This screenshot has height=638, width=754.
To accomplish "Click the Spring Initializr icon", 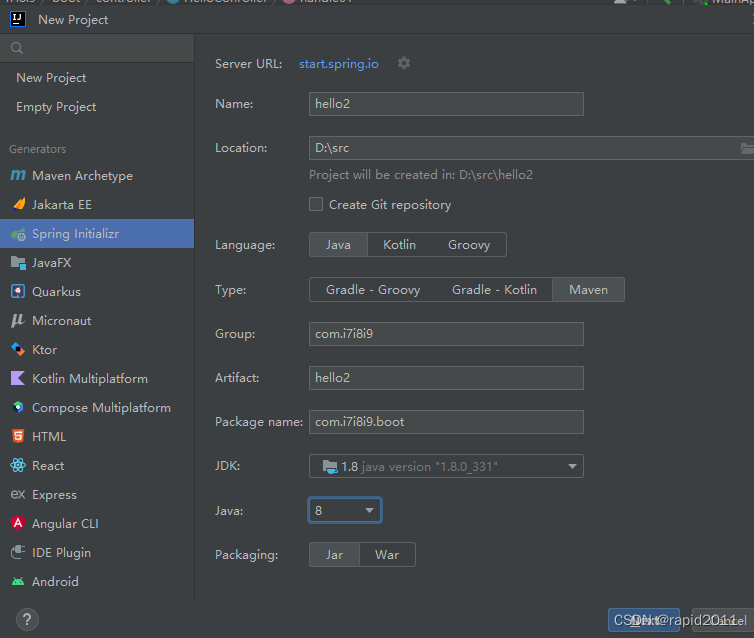I will (x=18, y=234).
